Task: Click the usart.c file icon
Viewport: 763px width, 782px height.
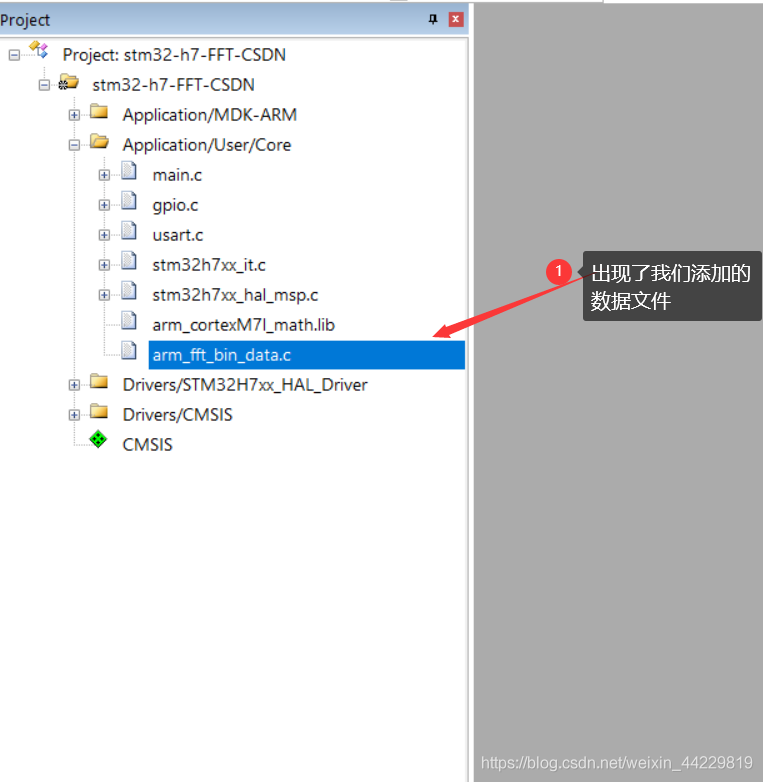Action: [129, 230]
